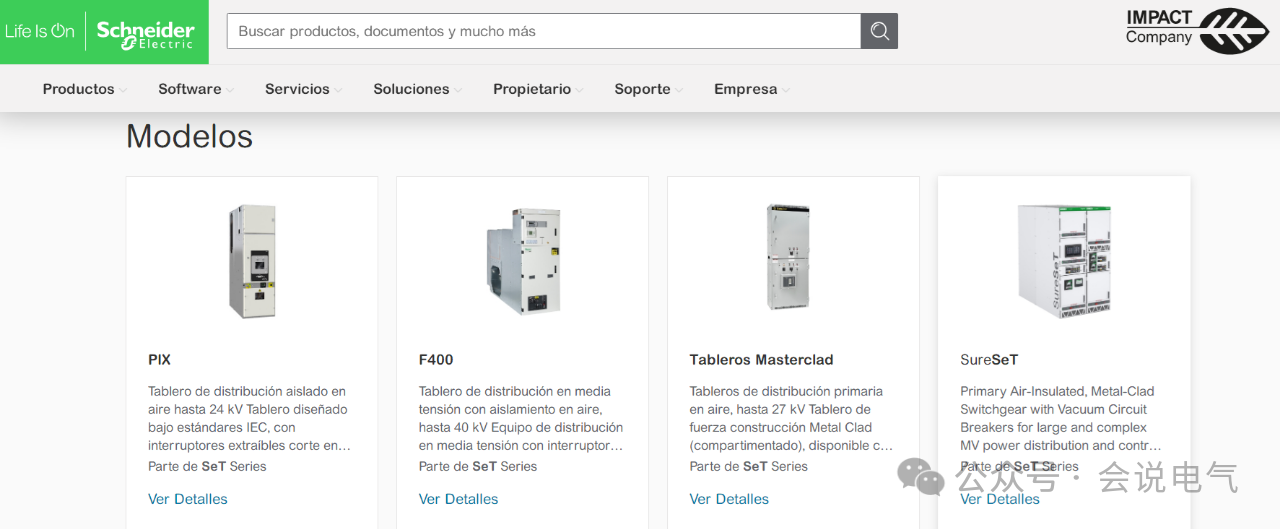Expand the Servicios dropdown menu
Viewport: 1280px width, 529px height.
click(x=303, y=89)
